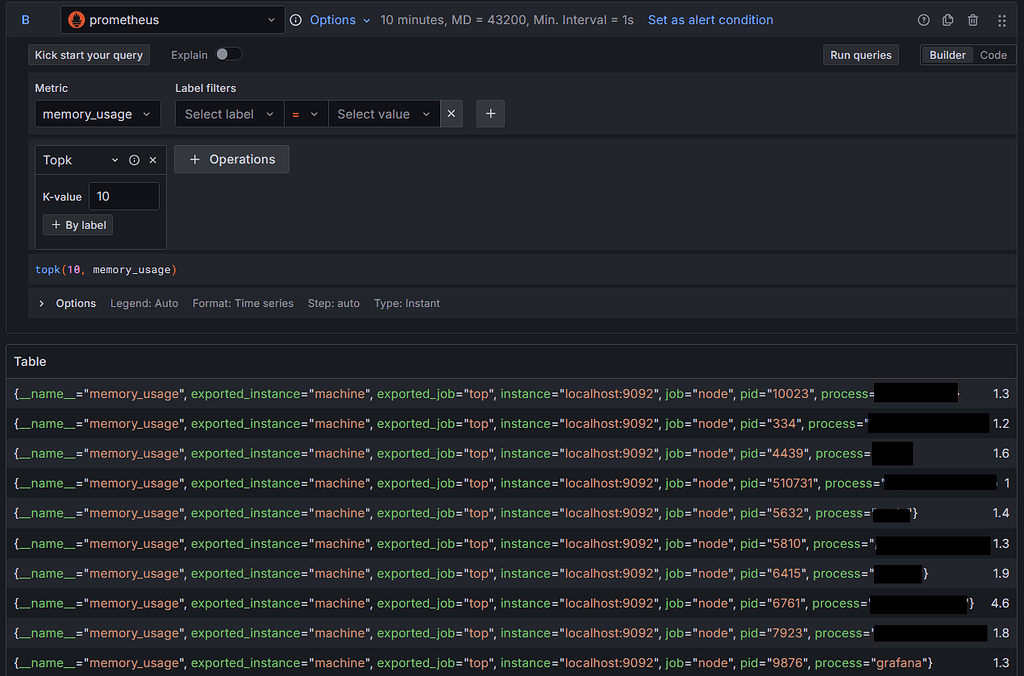
Task: Open the Select label dropdown
Action: 228,114
